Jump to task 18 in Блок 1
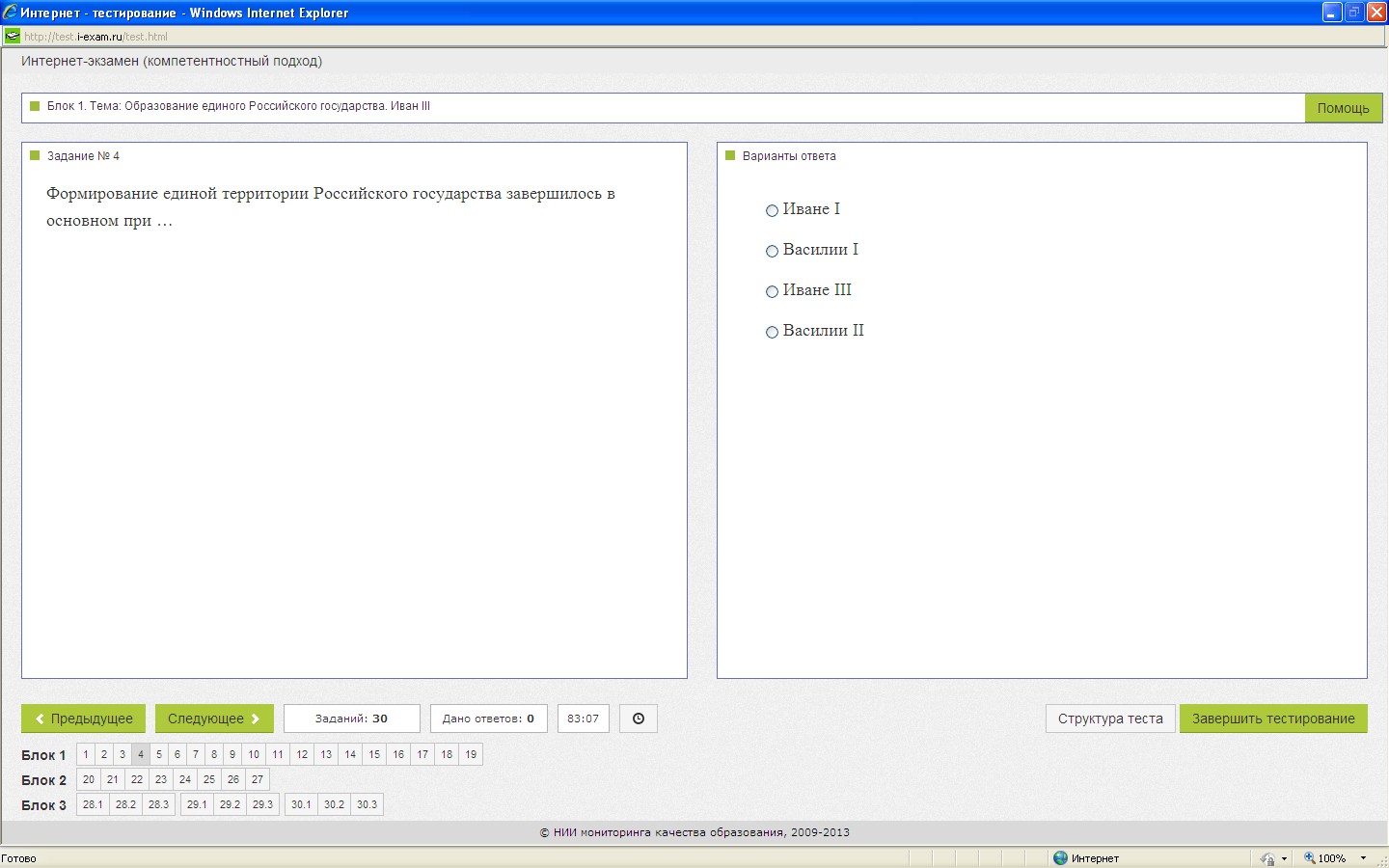This screenshot has width=1389, height=868. pyautogui.click(x=447, y=754)
